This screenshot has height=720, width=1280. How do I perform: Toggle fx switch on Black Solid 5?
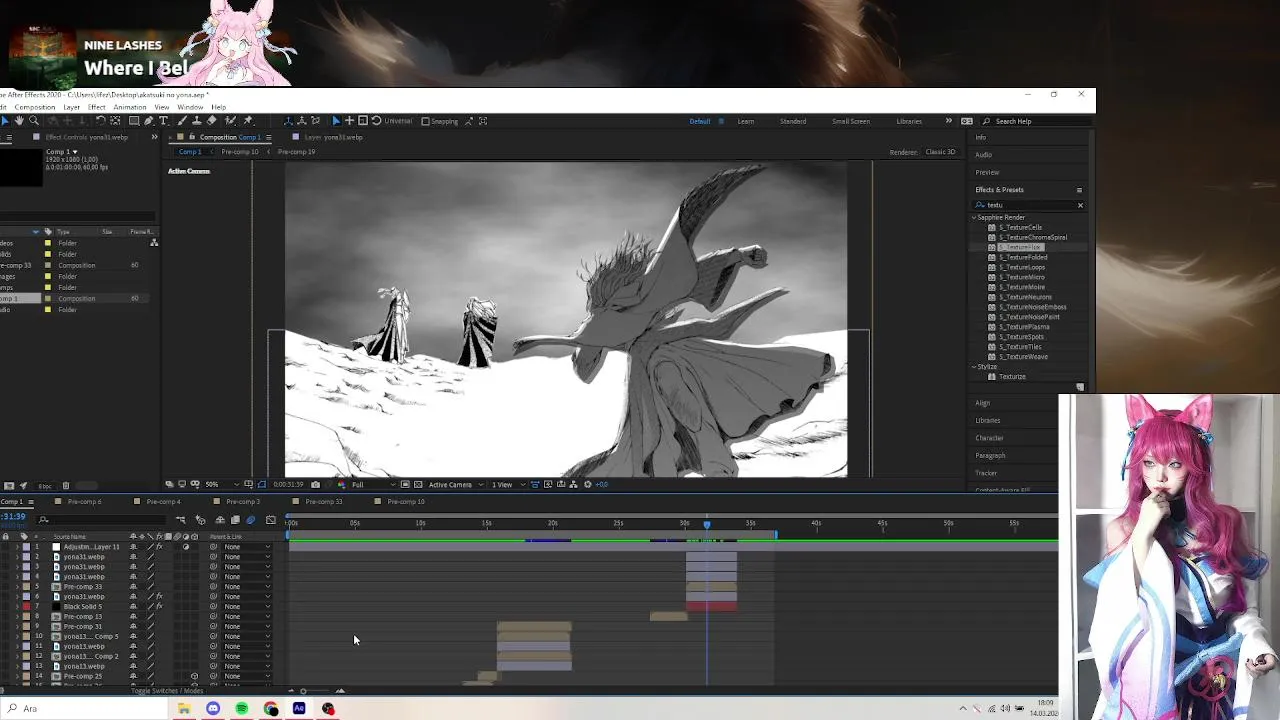point(159,606)
